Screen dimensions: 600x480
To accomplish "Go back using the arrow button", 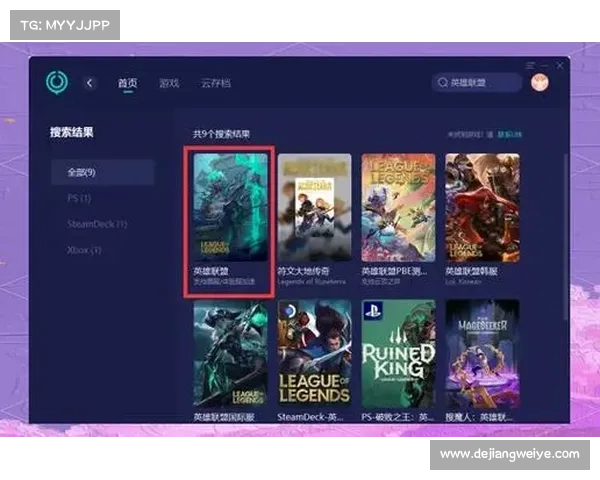I will (x=90, y=83).
